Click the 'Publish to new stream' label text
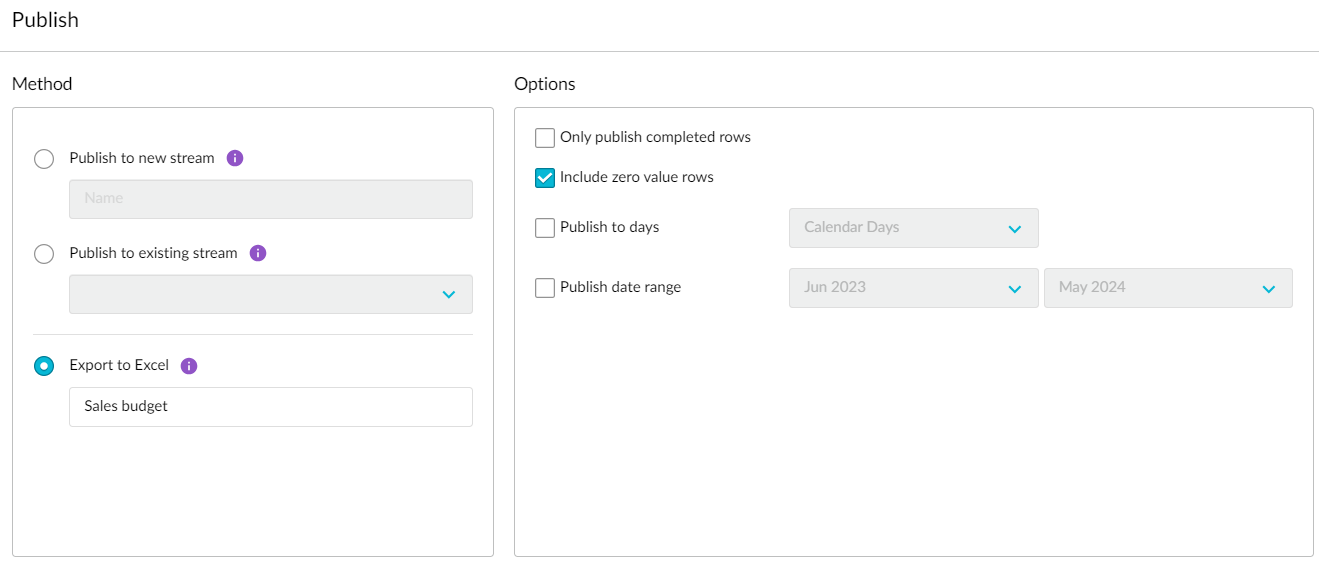 142,158
